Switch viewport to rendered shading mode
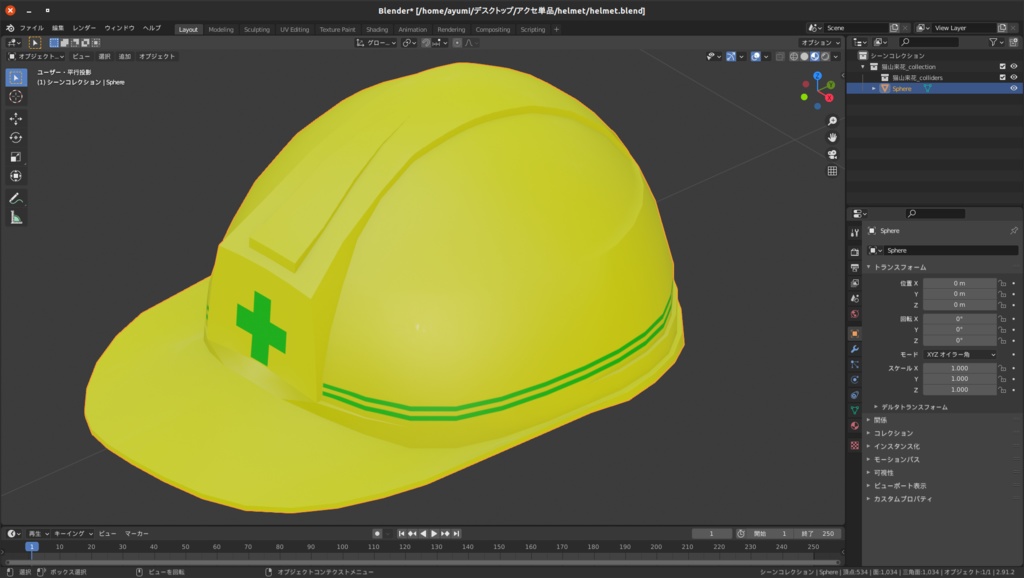 pyautogui.click(x=825, y=57)
